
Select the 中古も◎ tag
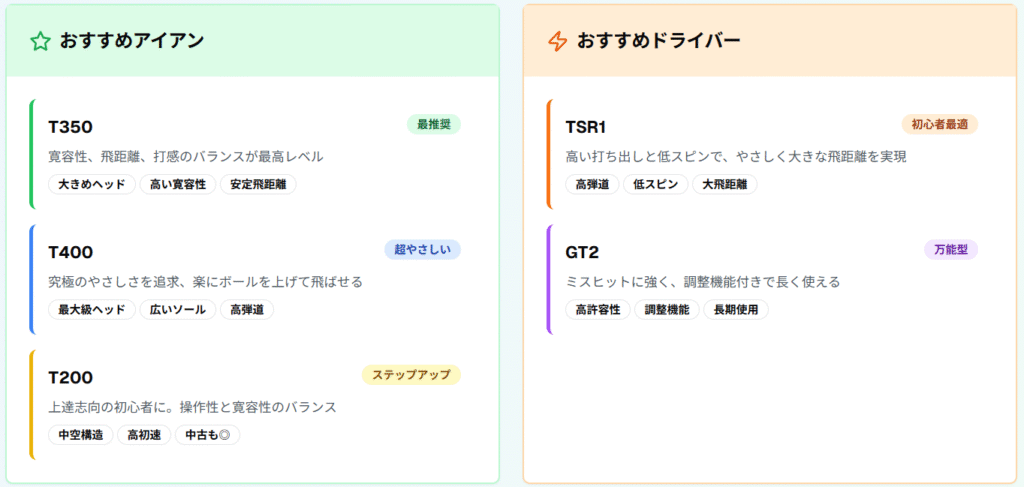208,435
